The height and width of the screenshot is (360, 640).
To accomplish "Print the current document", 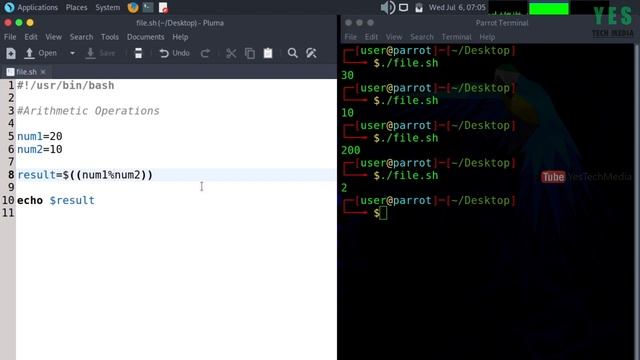I will point(138,53).
